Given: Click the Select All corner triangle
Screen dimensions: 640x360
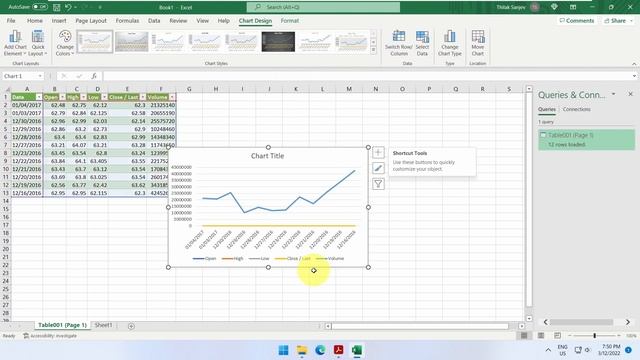Looking at the screenshot, I should pyautogui.click(x=7, y=89).
